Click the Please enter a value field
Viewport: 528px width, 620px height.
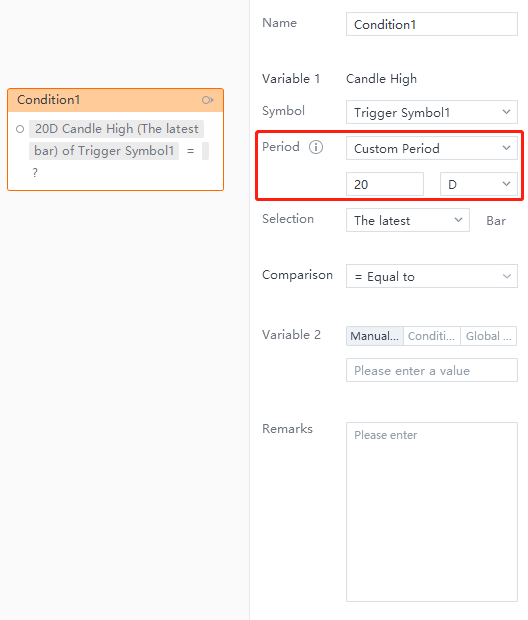tap(431, 370)
